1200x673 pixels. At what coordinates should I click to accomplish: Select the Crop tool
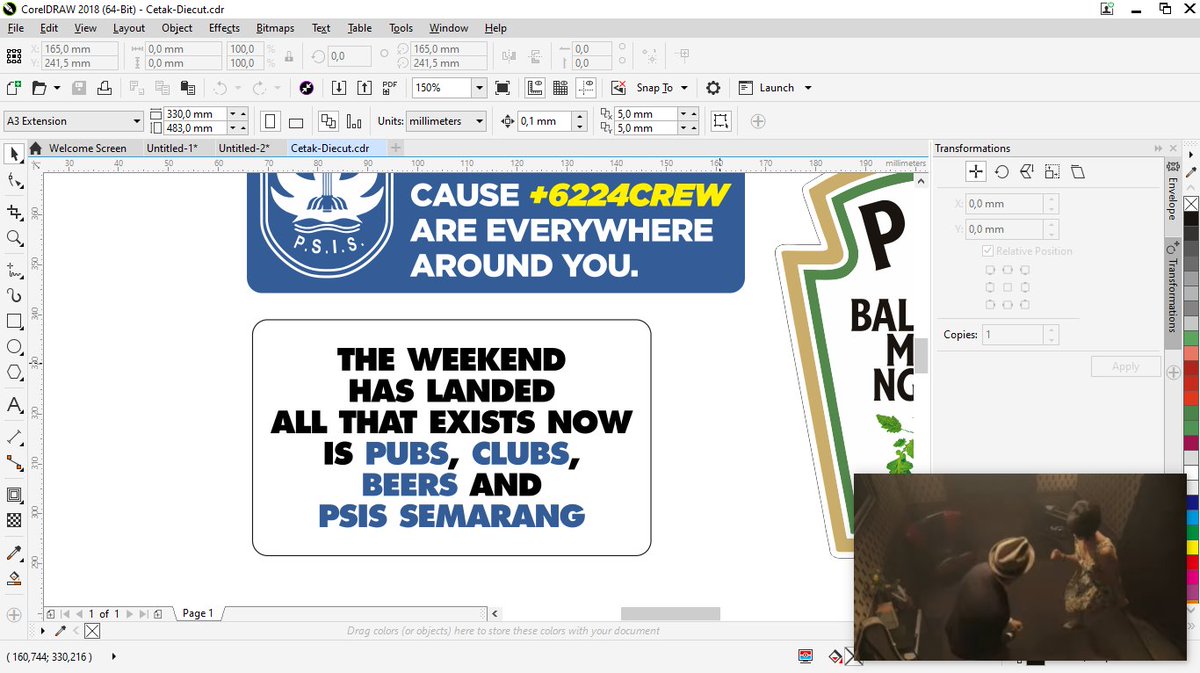14,211
